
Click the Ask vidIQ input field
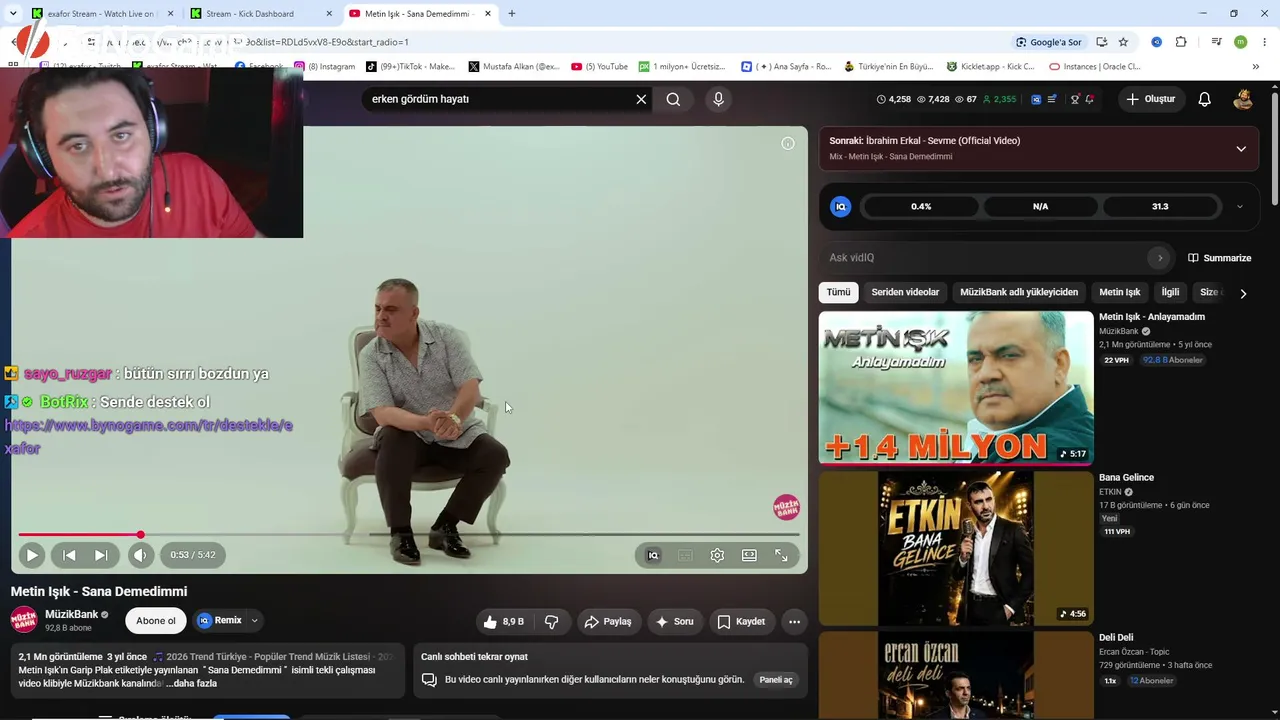coord(985,258)
